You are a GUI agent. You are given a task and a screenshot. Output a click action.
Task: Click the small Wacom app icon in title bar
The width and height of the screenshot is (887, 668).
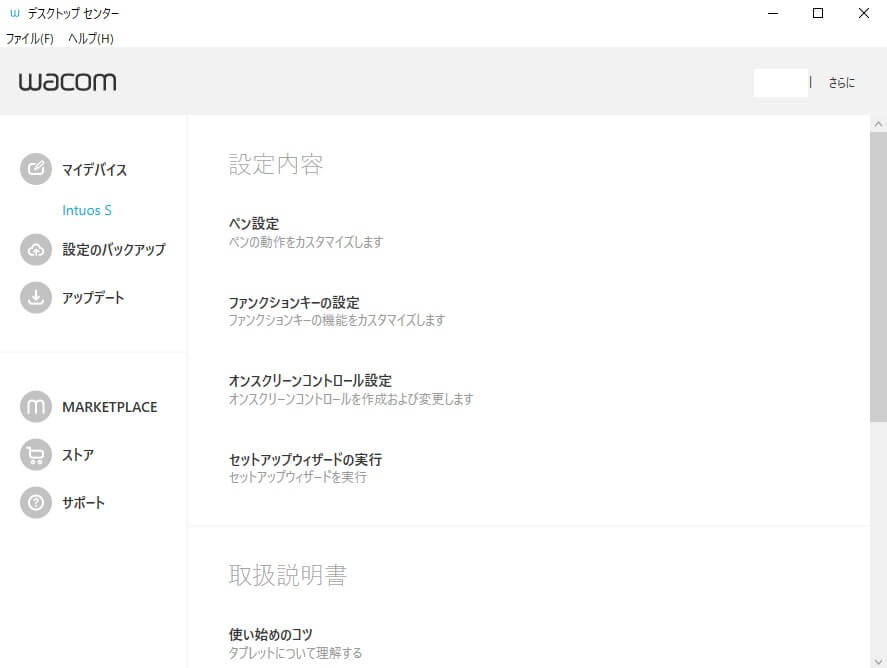15,13
